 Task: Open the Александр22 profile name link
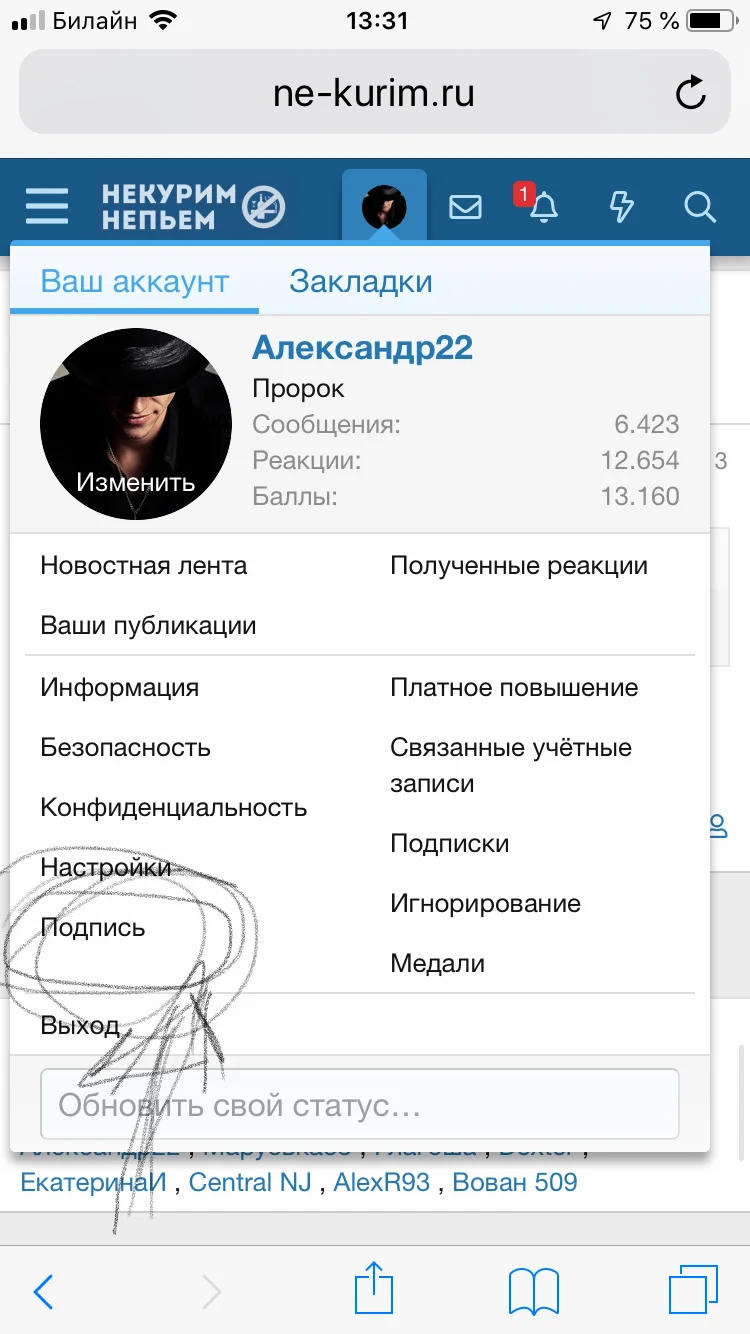[x=362, y=347]
